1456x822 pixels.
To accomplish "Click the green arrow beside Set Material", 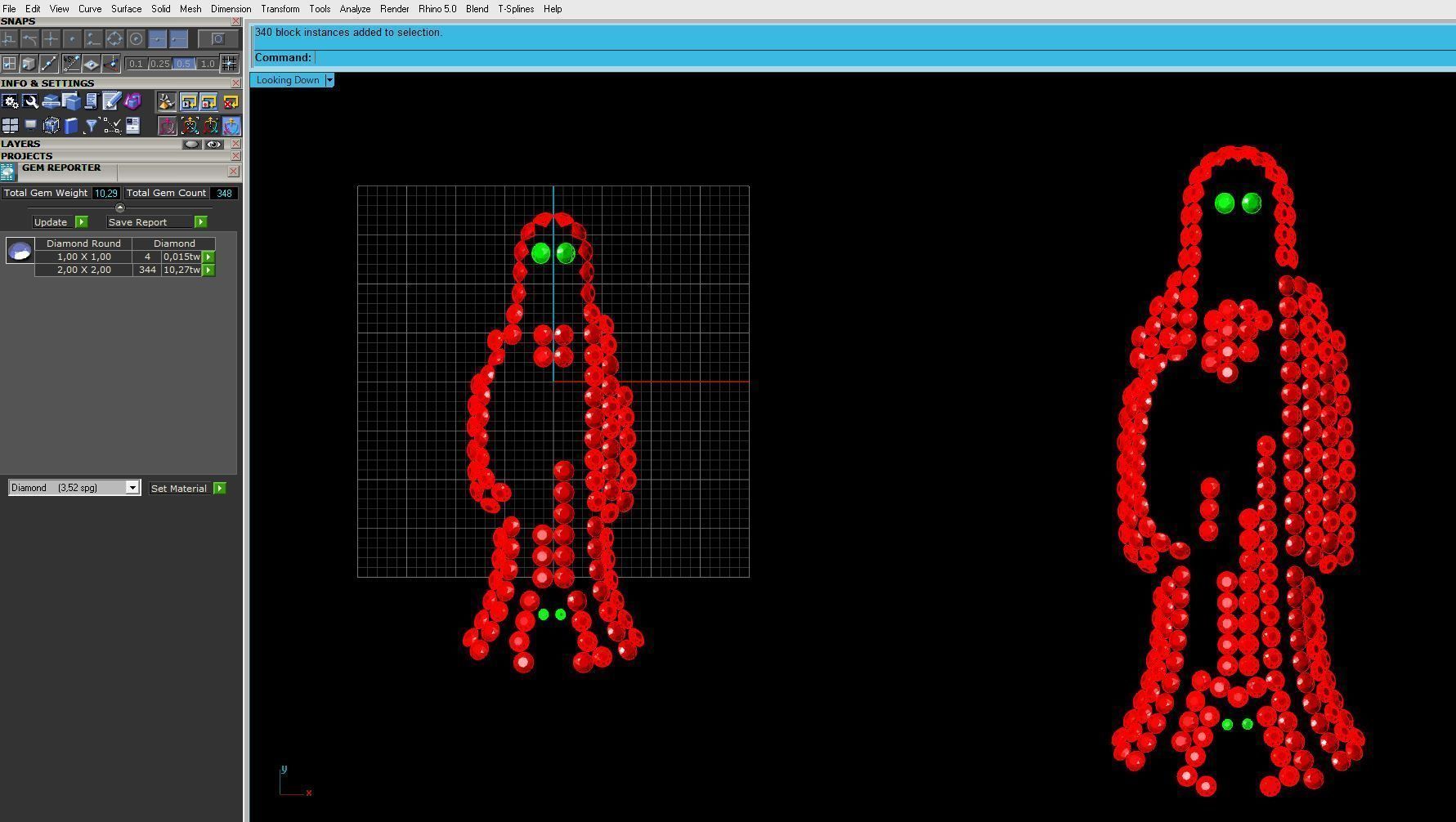I will coord(220,488).
